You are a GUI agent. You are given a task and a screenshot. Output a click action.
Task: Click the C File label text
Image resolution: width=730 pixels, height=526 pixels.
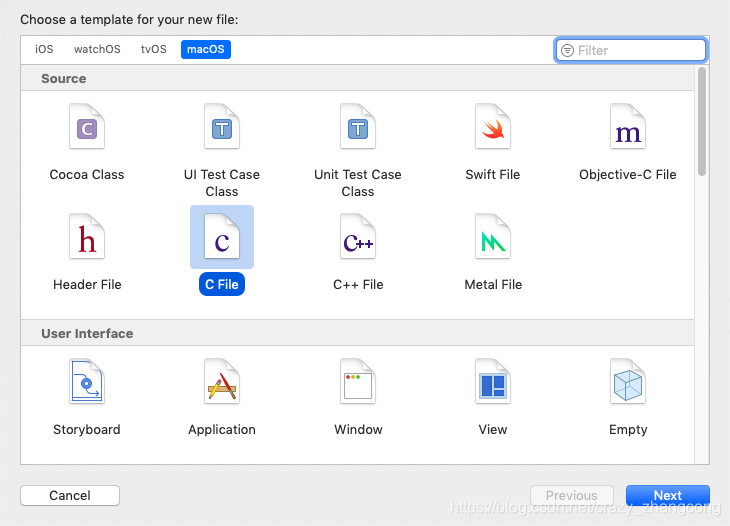click(222, 284)
